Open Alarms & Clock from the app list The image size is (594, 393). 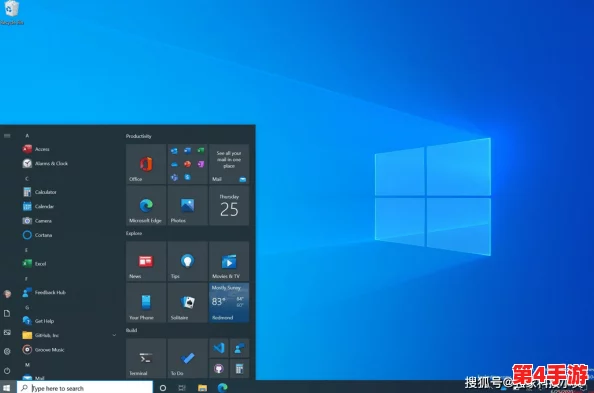[x=69, y=163]
